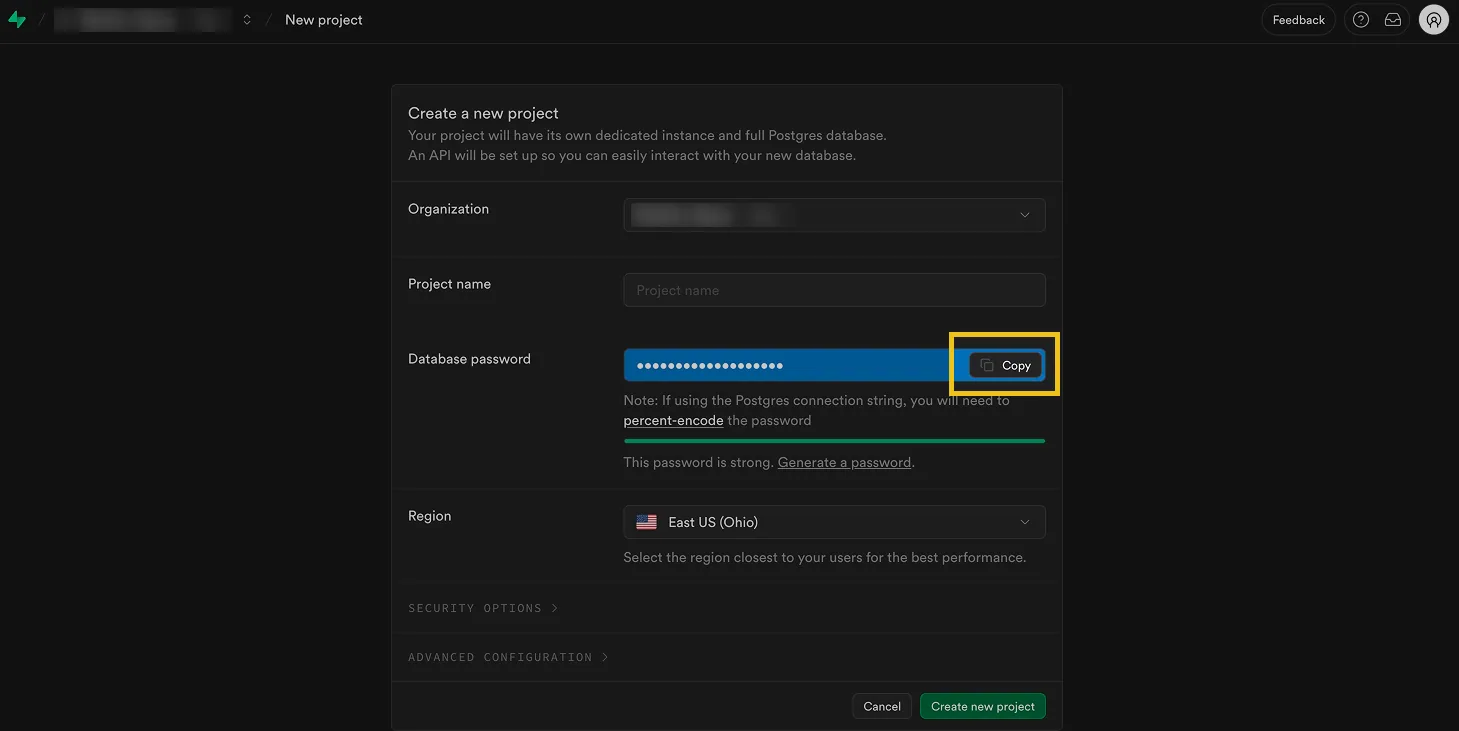1459x731 pixels.
Task: Click the Database password label
Action: tap(469, 359)
